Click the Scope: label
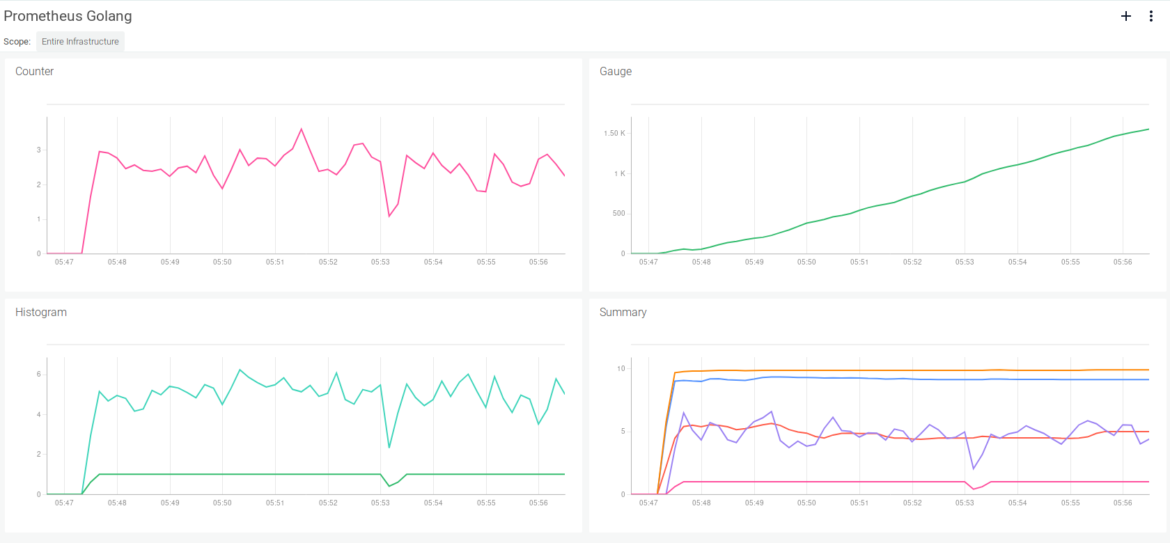The image size is (1170, 543). [17, 42]
